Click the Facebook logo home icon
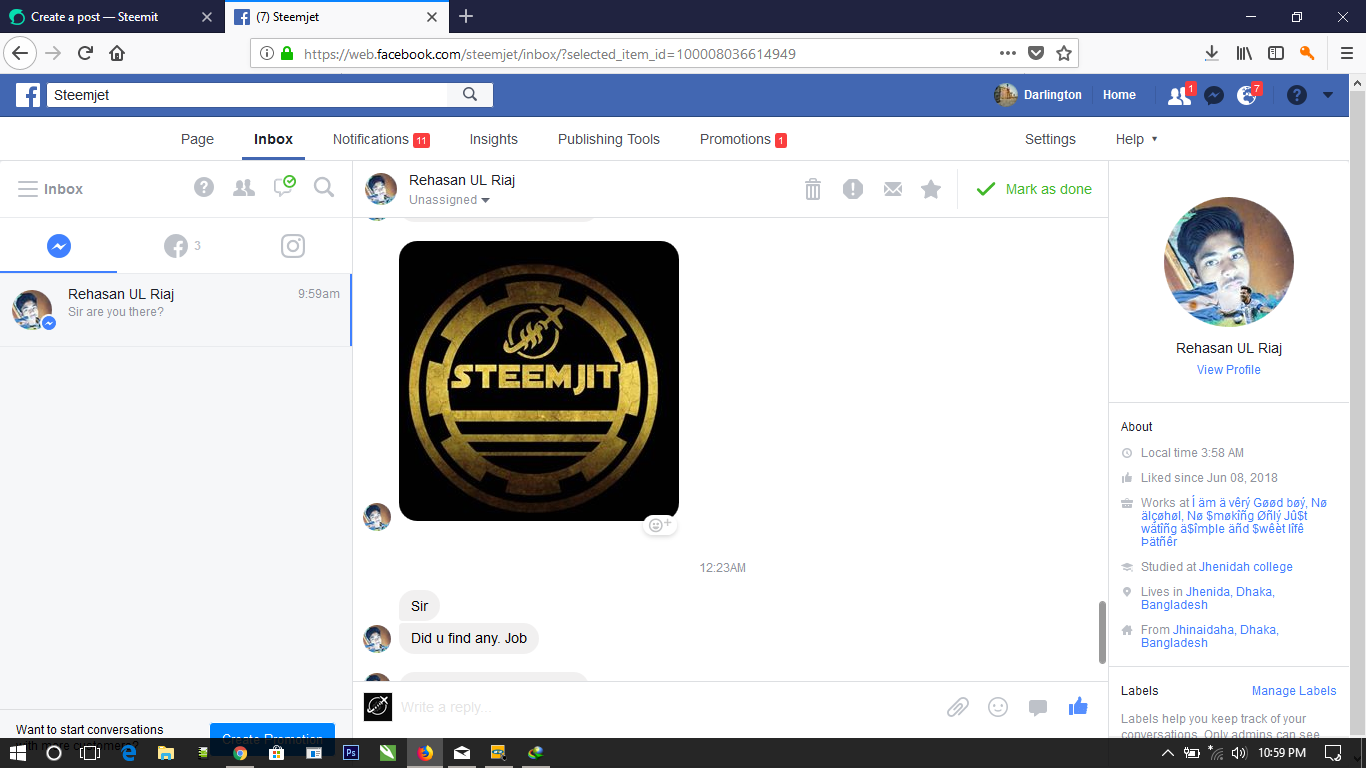 coord(28,95)
